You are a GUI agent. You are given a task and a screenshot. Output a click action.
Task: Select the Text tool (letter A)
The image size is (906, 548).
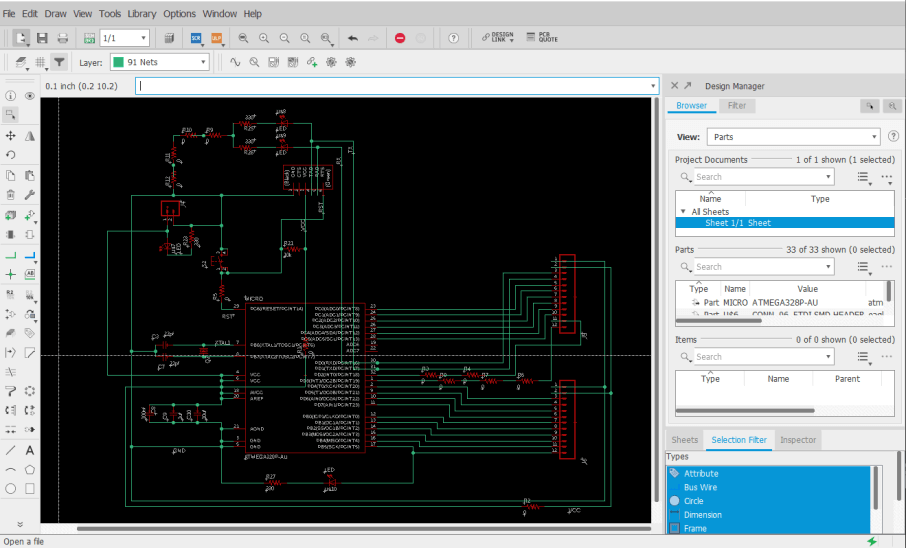pyautogui.click(x=30, y=450)
